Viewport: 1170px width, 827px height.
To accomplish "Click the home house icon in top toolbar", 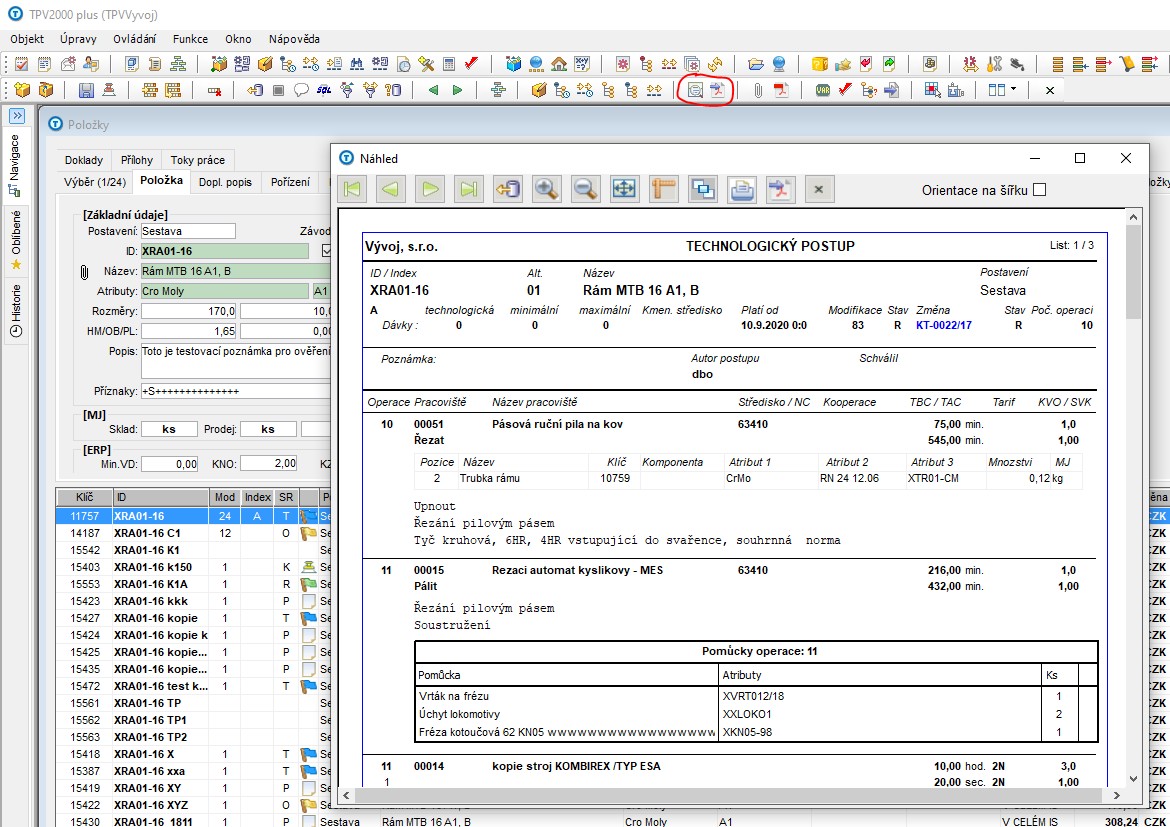I will [559, 64].
